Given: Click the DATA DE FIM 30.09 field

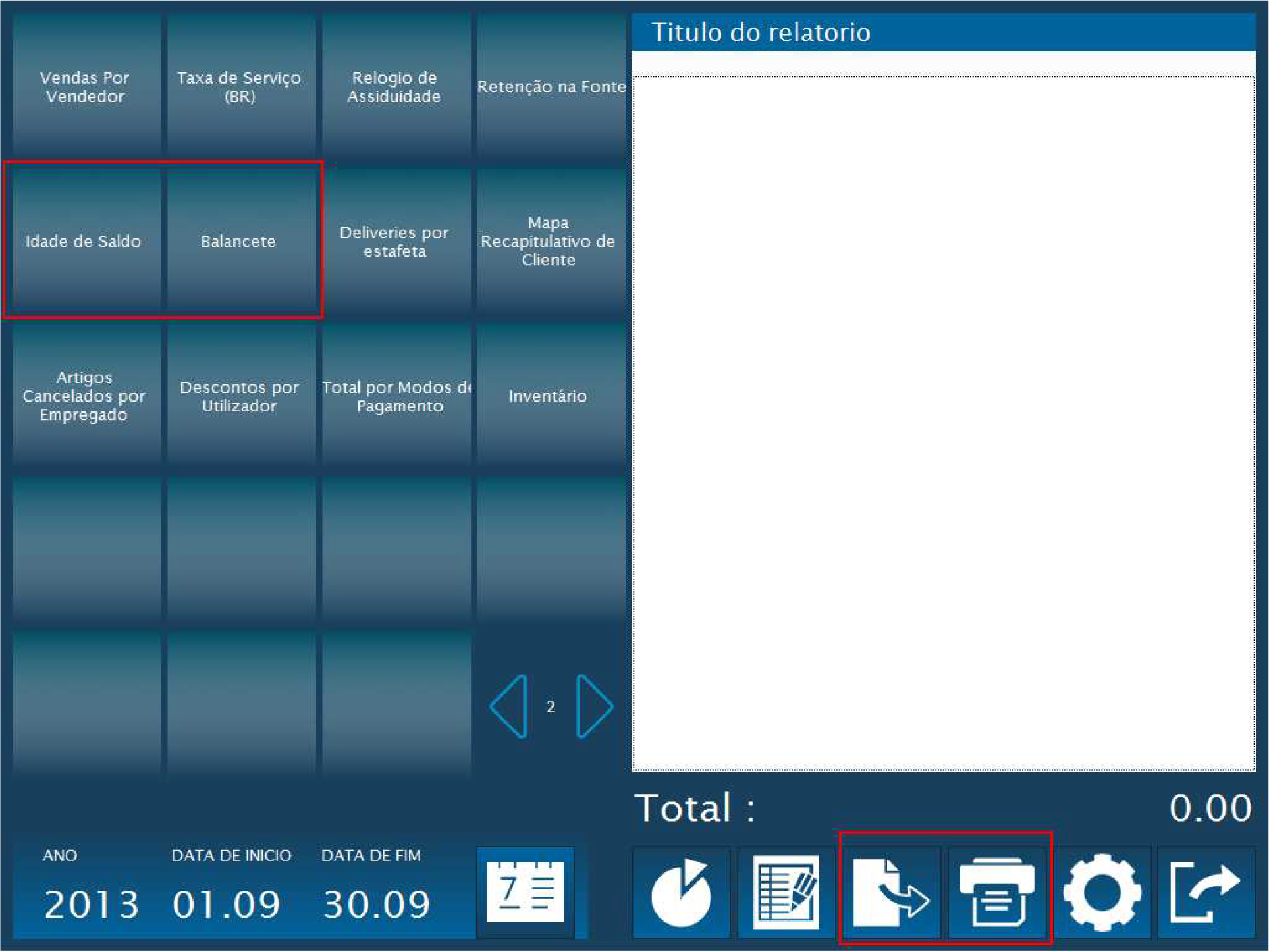Looking at the screenshot, I should pos(377,903).
